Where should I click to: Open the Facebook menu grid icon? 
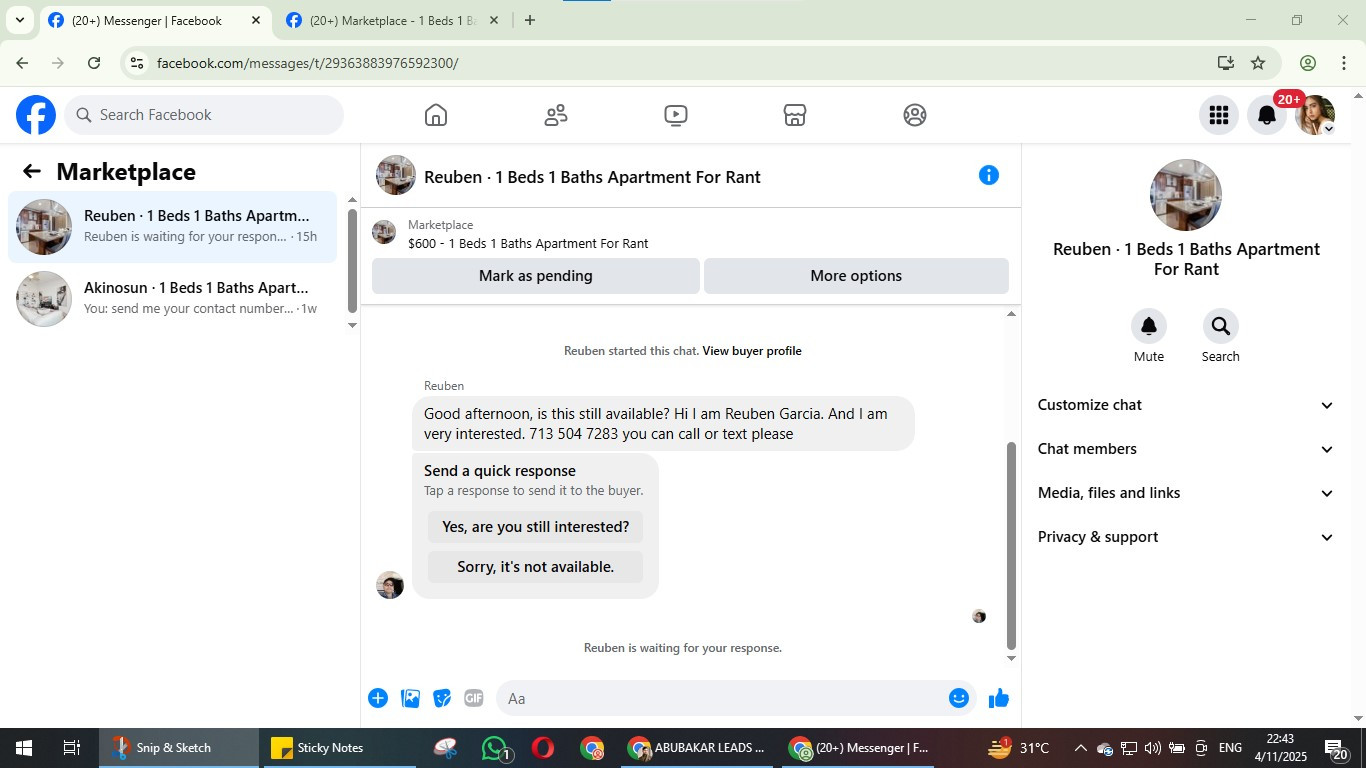point(1218,115)
